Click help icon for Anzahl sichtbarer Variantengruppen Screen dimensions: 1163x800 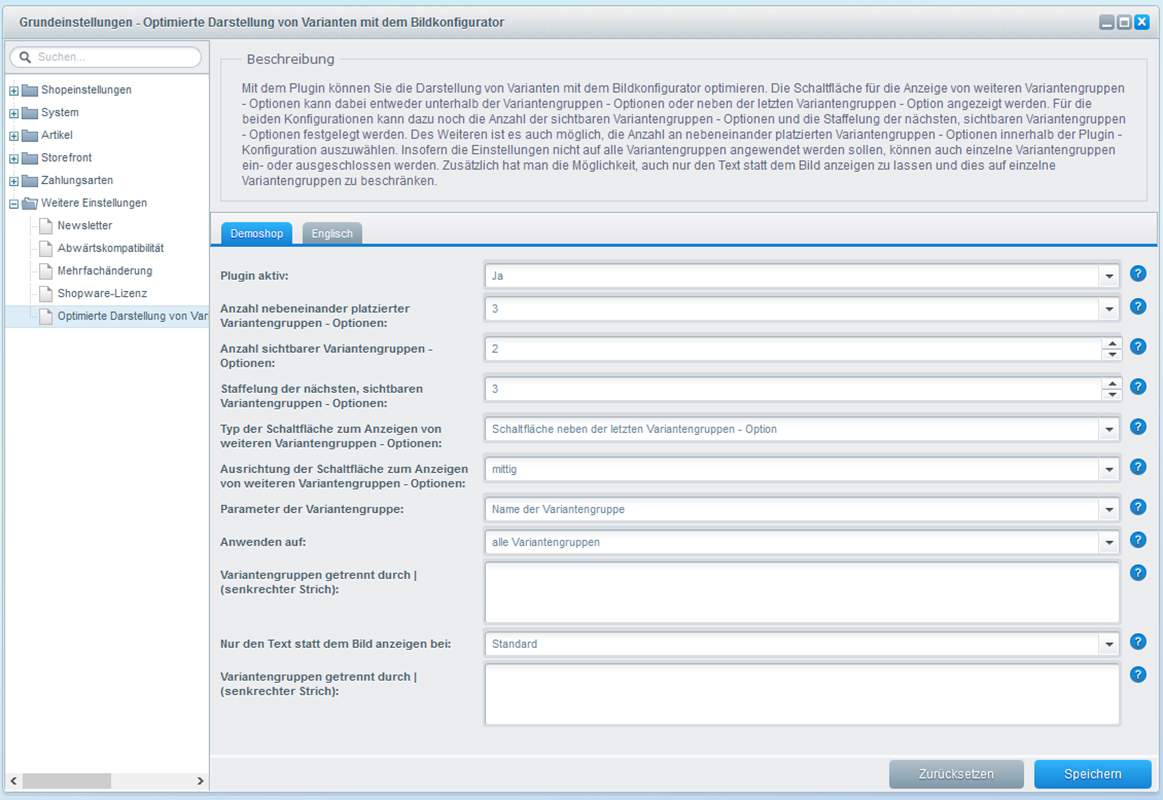point(1138,347)
